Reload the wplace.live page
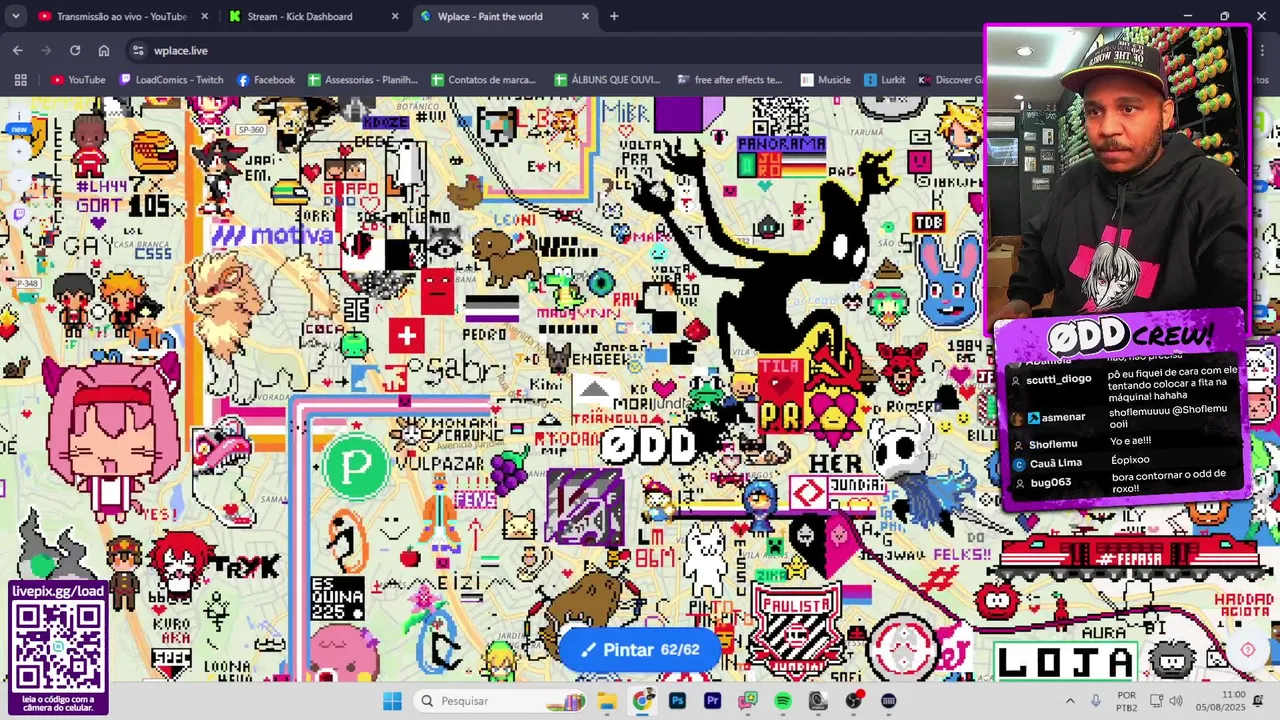The image size is (1280, 720). pyautogui.click(x=75, y=50)
